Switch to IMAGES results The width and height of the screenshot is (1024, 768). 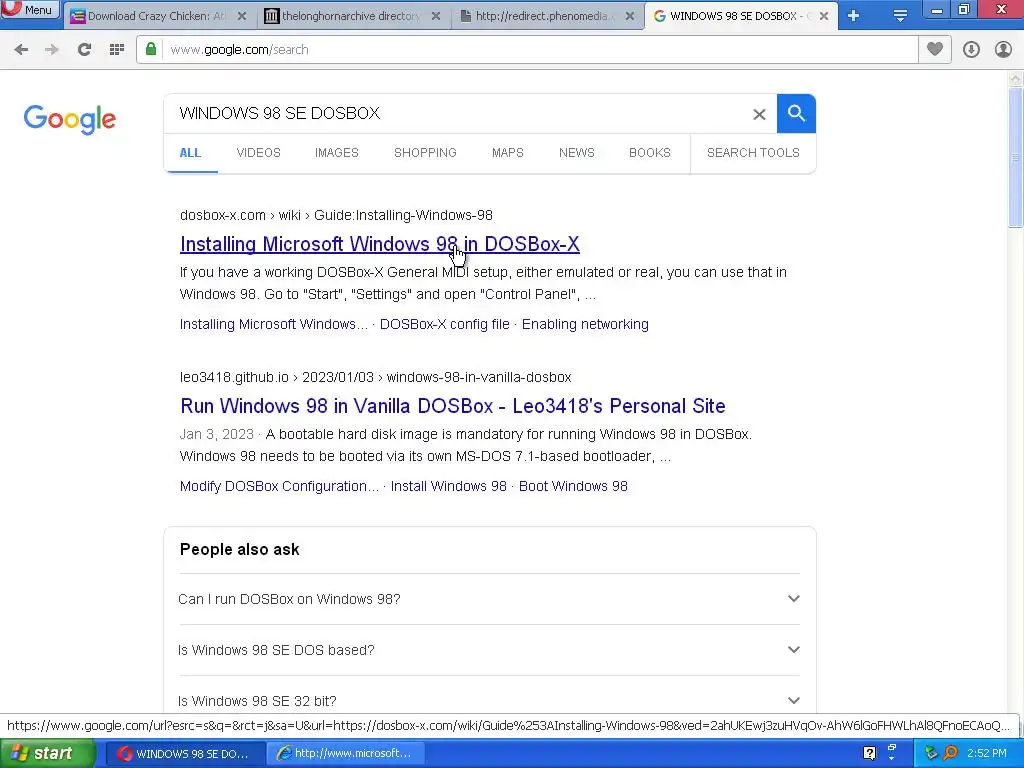point(337,153)
